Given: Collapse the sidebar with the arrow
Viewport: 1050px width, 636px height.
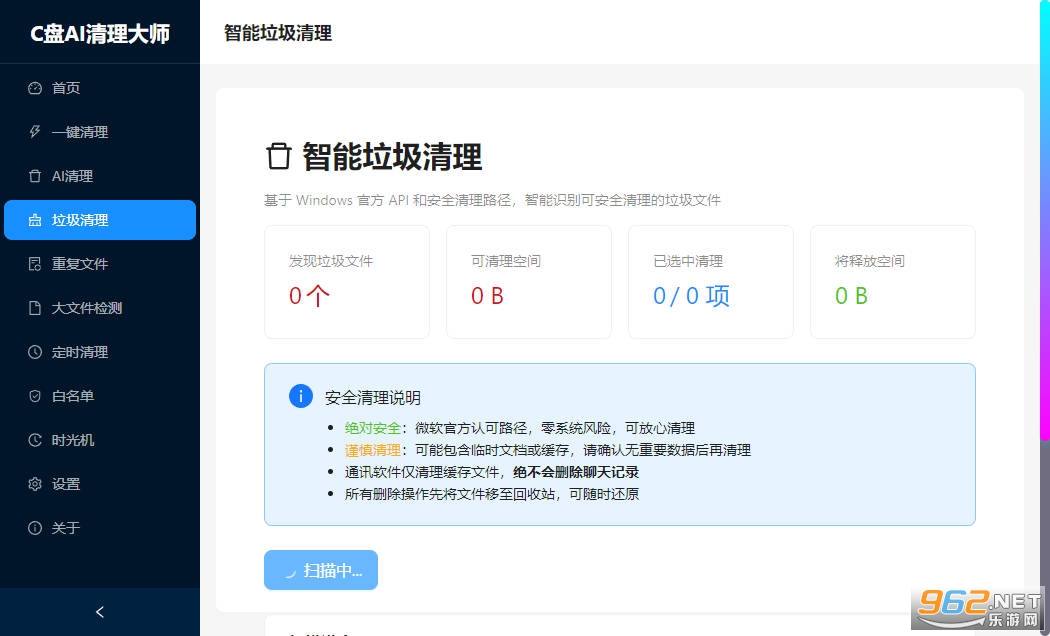Looking at the screenshot, I should [100, 612].
